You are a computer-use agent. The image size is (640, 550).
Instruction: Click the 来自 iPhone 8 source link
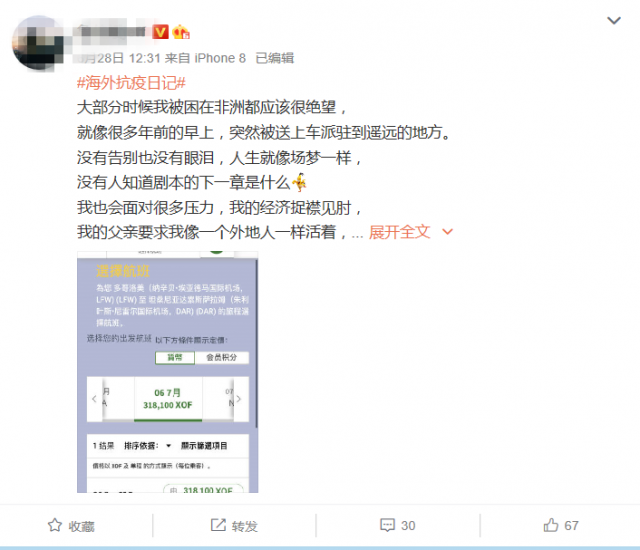[x=206, y=58]
